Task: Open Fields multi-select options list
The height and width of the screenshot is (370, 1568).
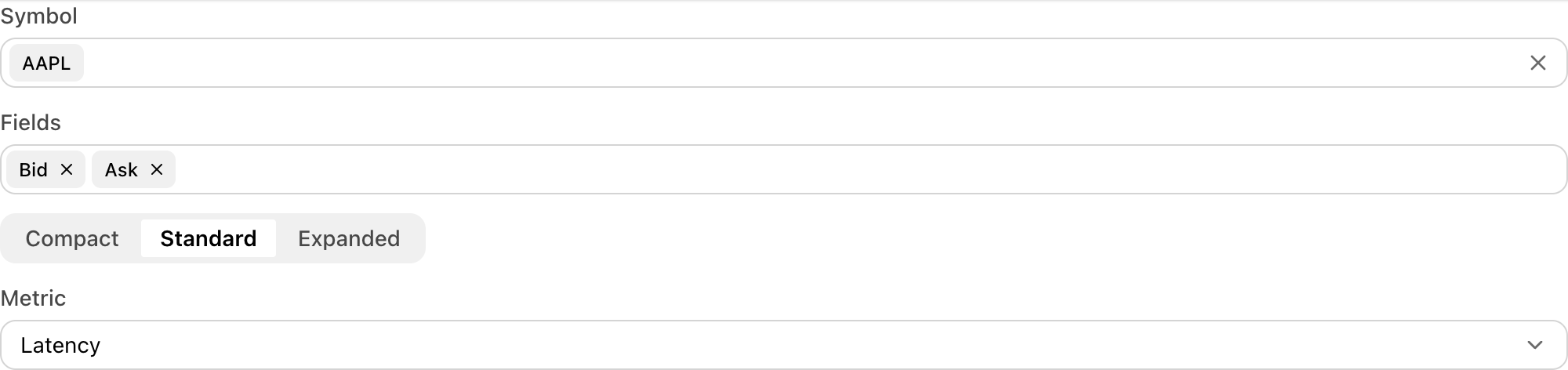Action: (x=784, y=169)
